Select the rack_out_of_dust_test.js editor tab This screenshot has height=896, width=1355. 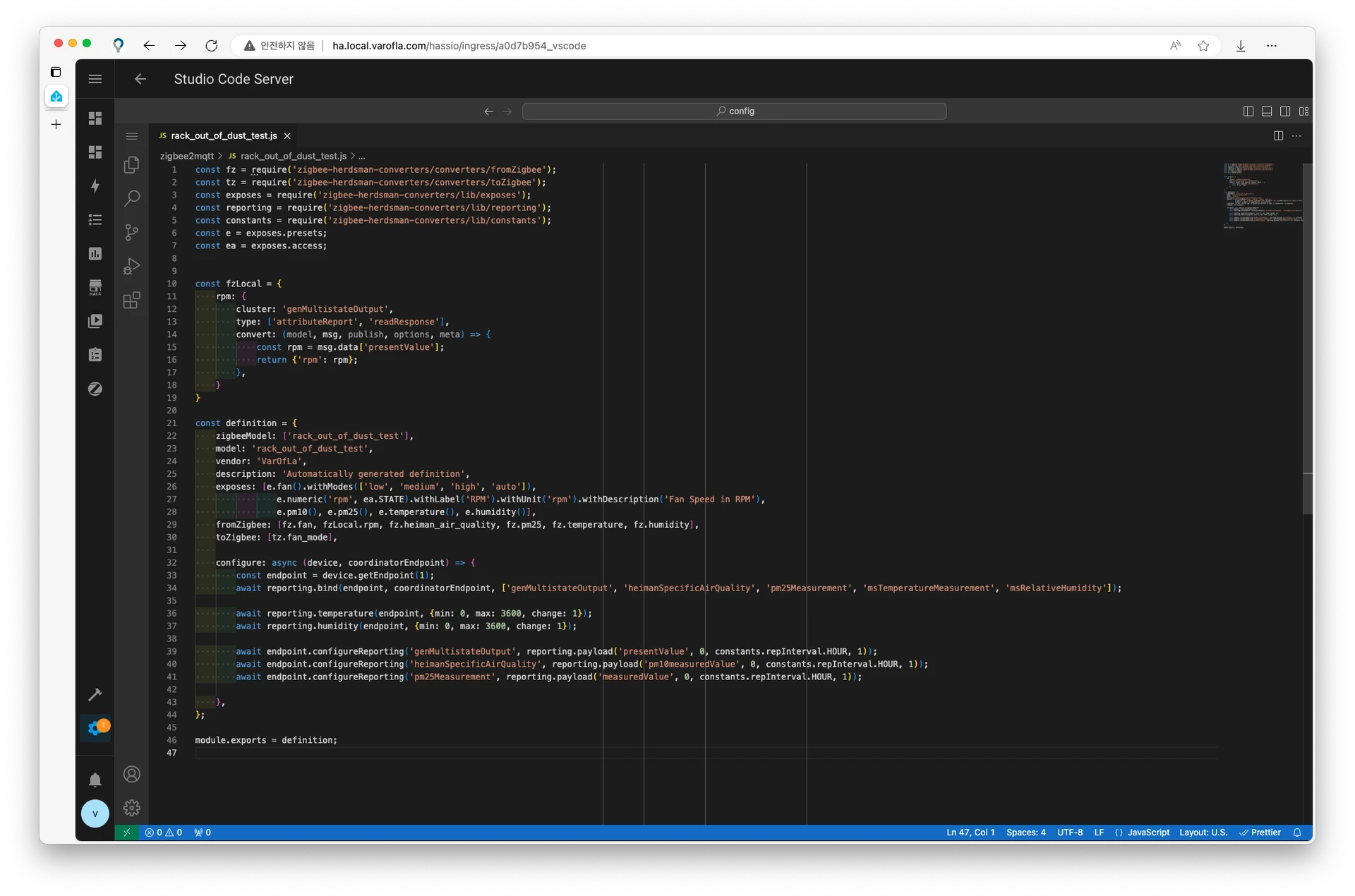(x=223, y=135)
